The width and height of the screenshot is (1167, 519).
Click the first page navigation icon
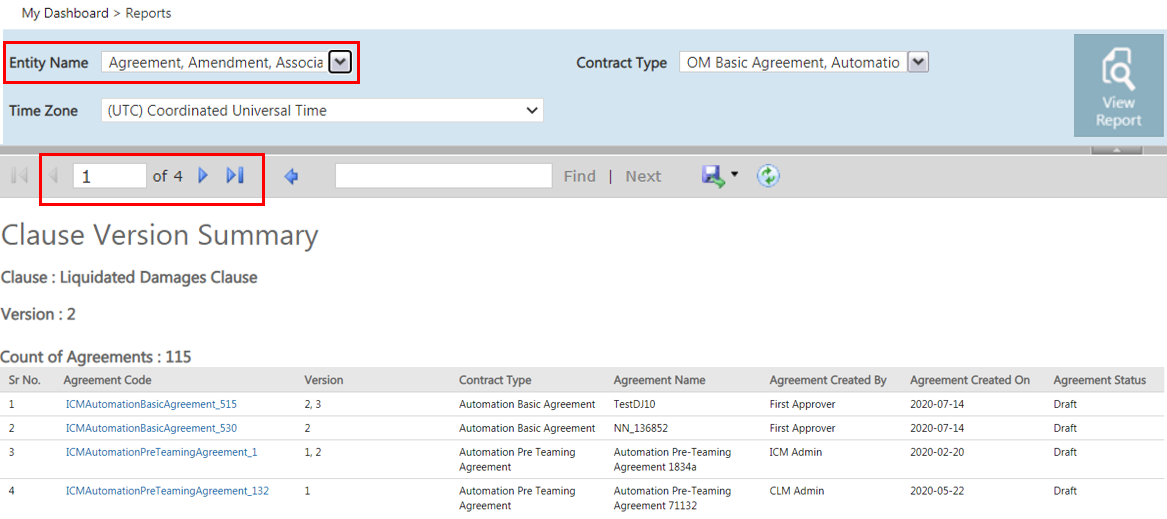pos(20,176)
